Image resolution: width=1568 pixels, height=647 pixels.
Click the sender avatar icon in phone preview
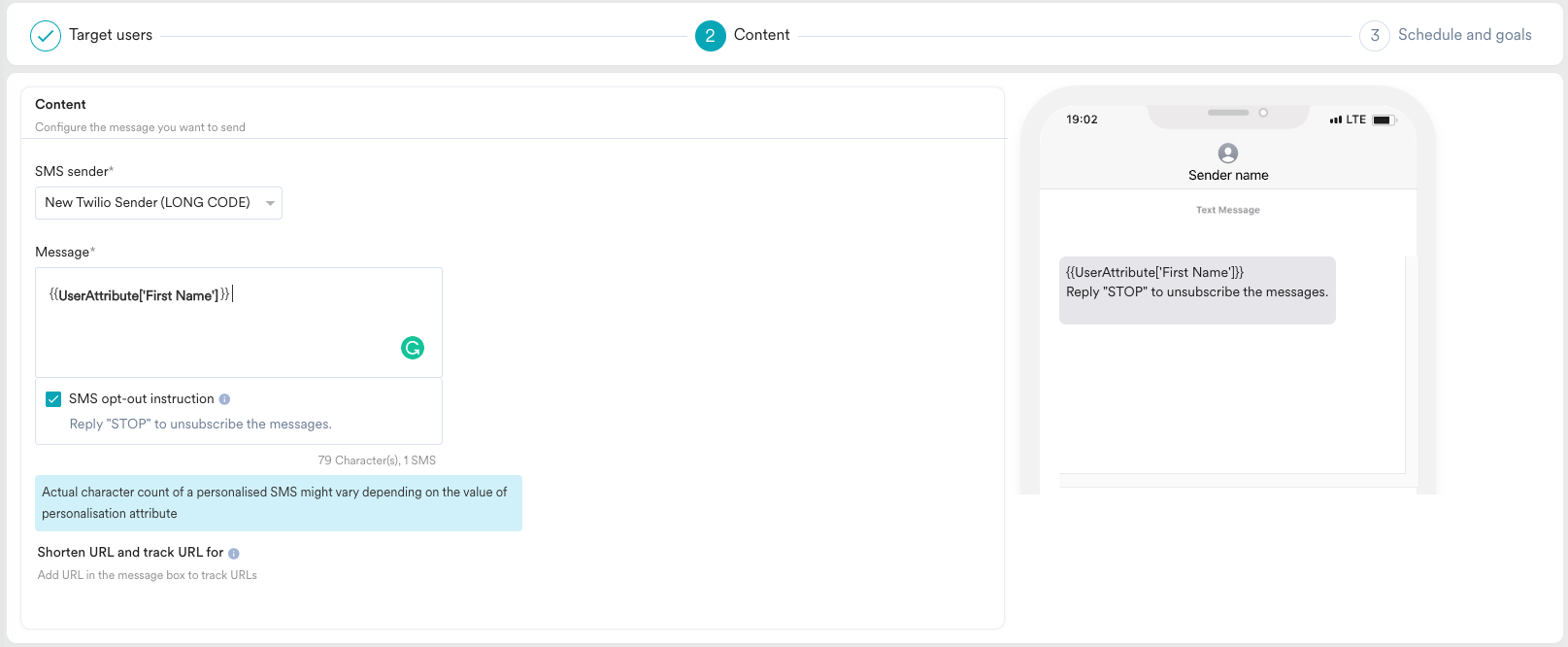tap(1228, 153)
